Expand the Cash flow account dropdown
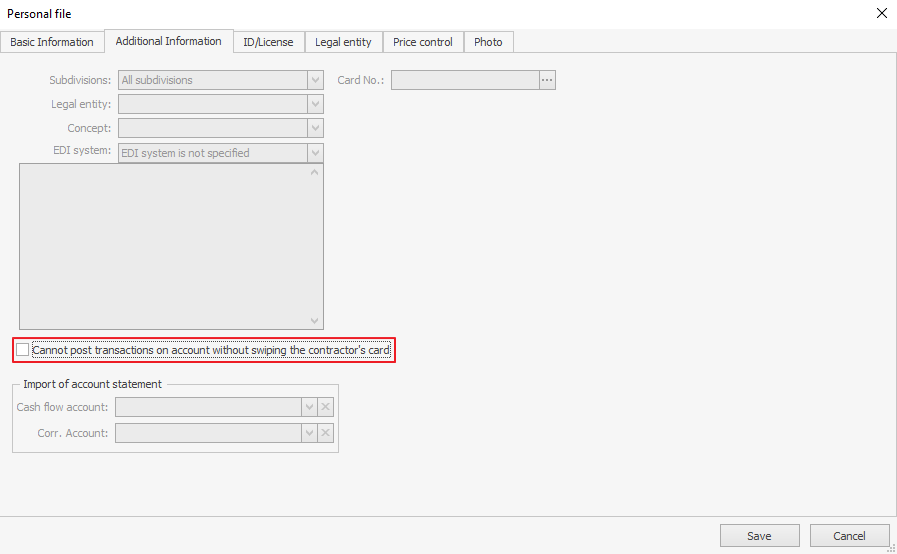The image size is (897, 554). [309, 407]
